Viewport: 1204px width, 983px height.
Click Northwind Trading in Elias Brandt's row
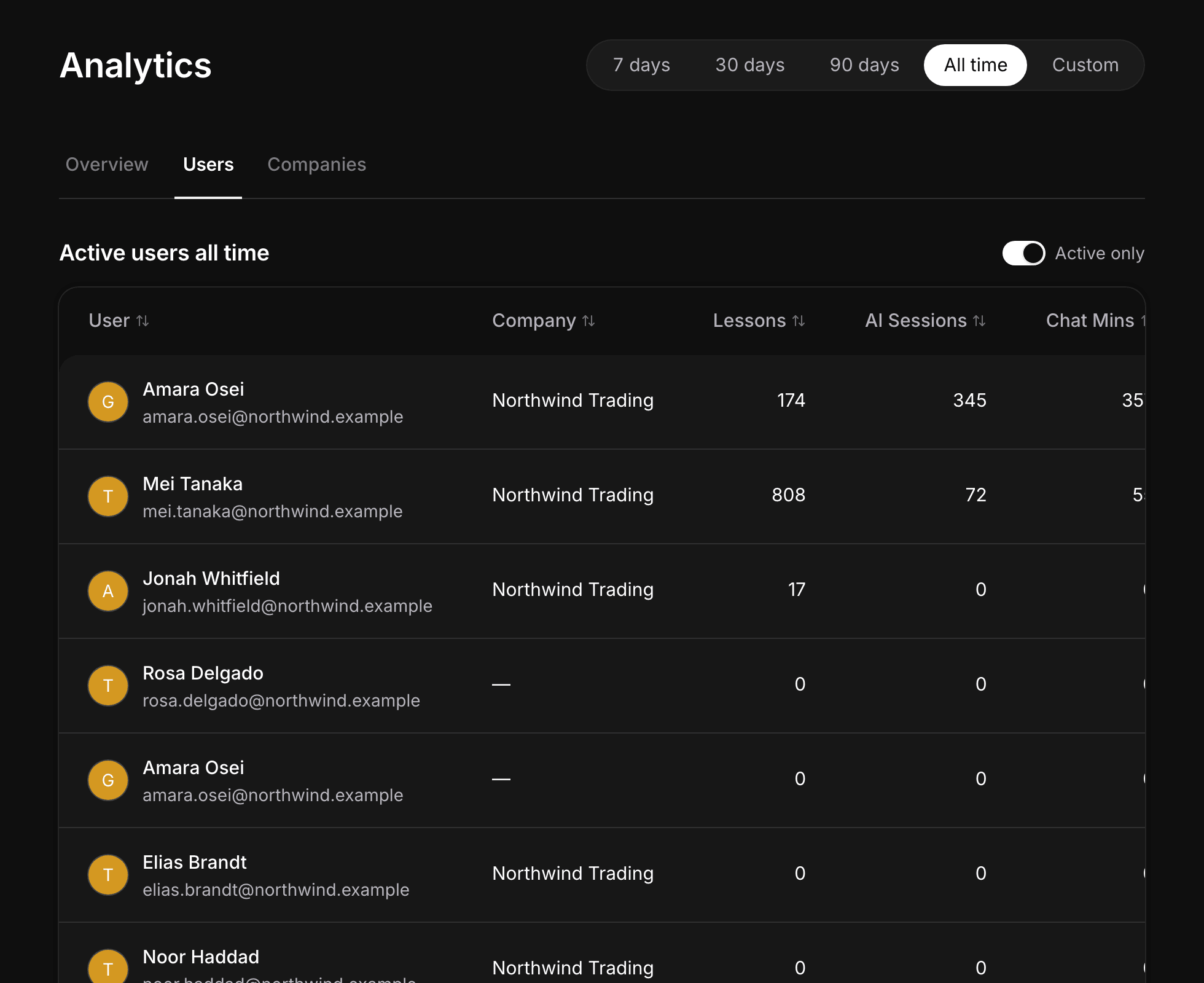[x=573, y=874]
